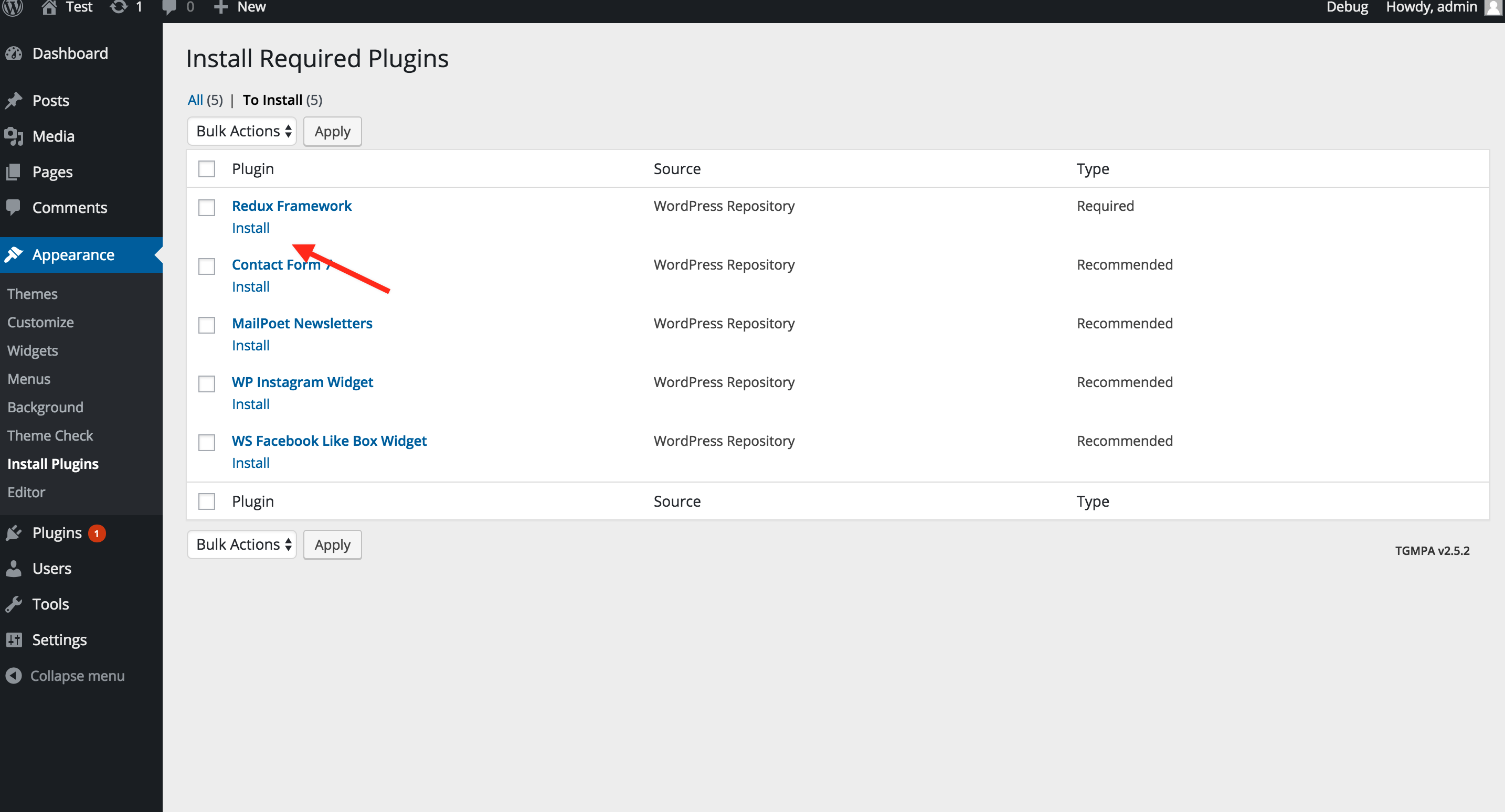Click the Dashboard gauge icon
Image resolution: width=1505 pixels, height=812 pixels.
coord(14,54)
